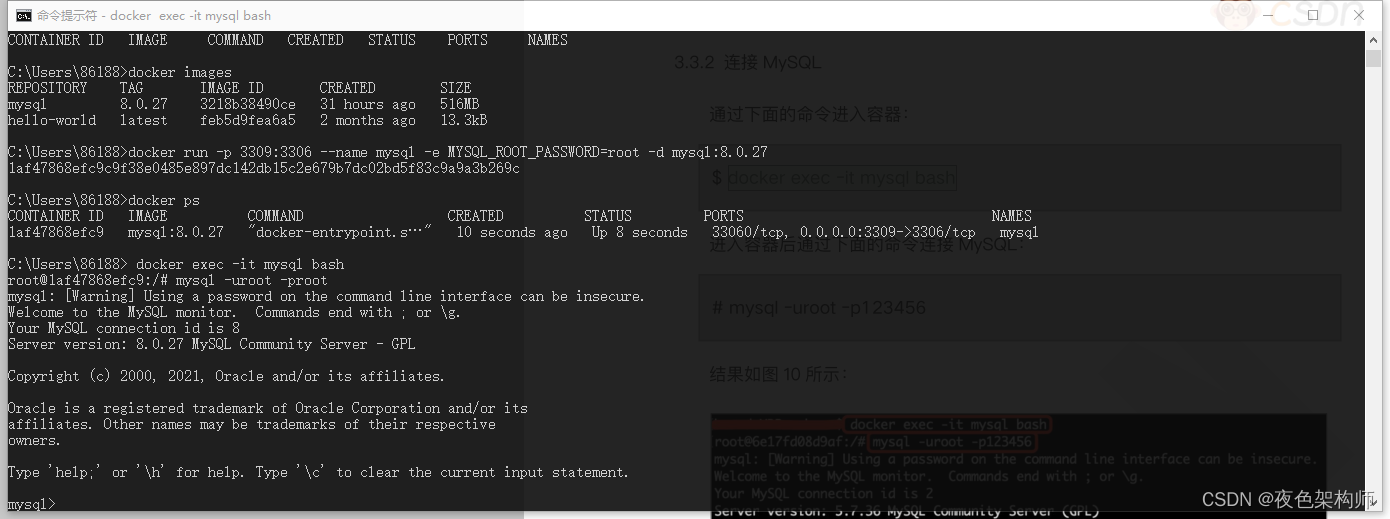Click the Command Prompt window title text
The image size is (1390, 519).
[154, 15]
